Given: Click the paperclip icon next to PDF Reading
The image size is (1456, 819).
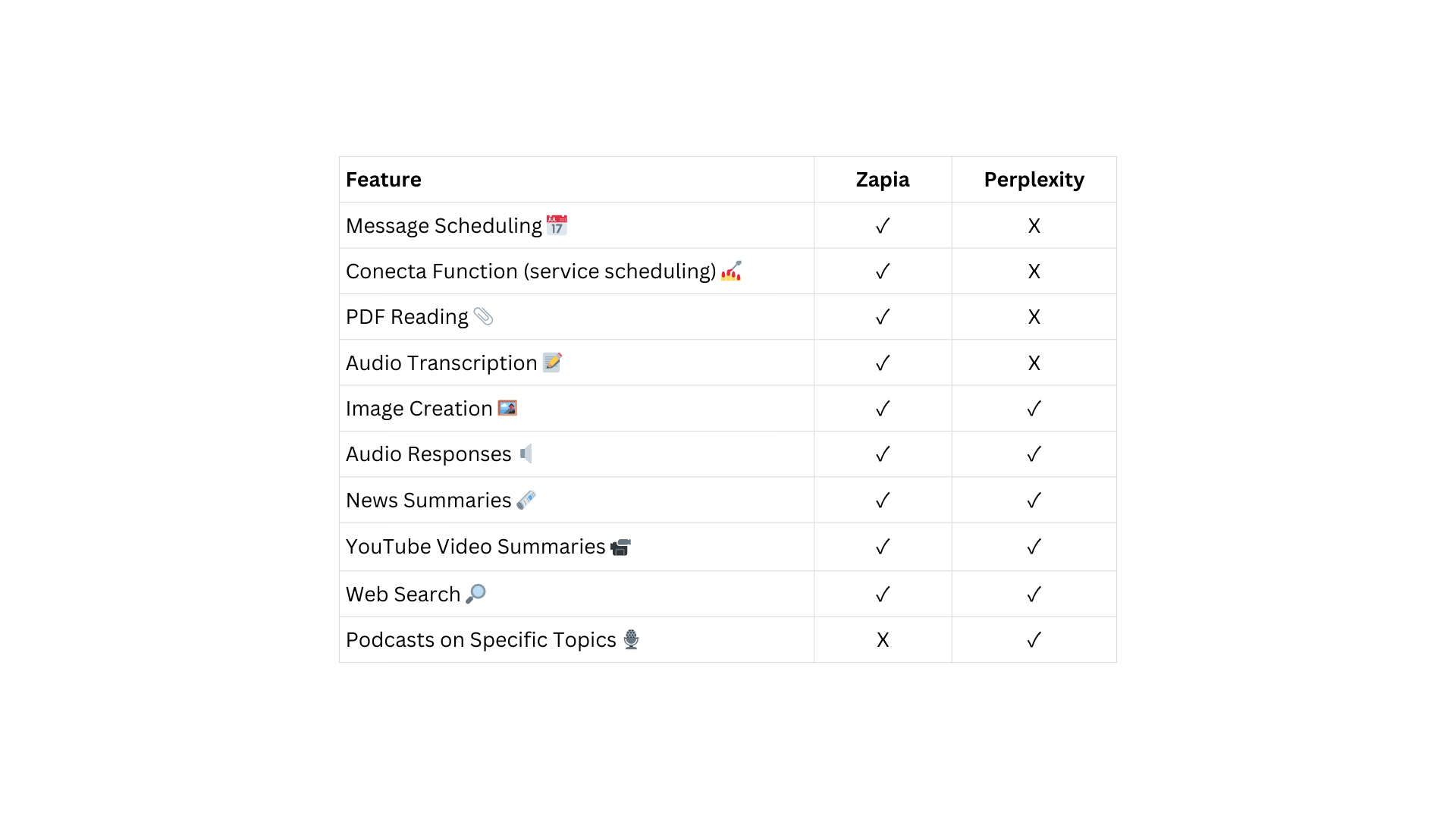Looking at the screenshot, I should point(483,316).
